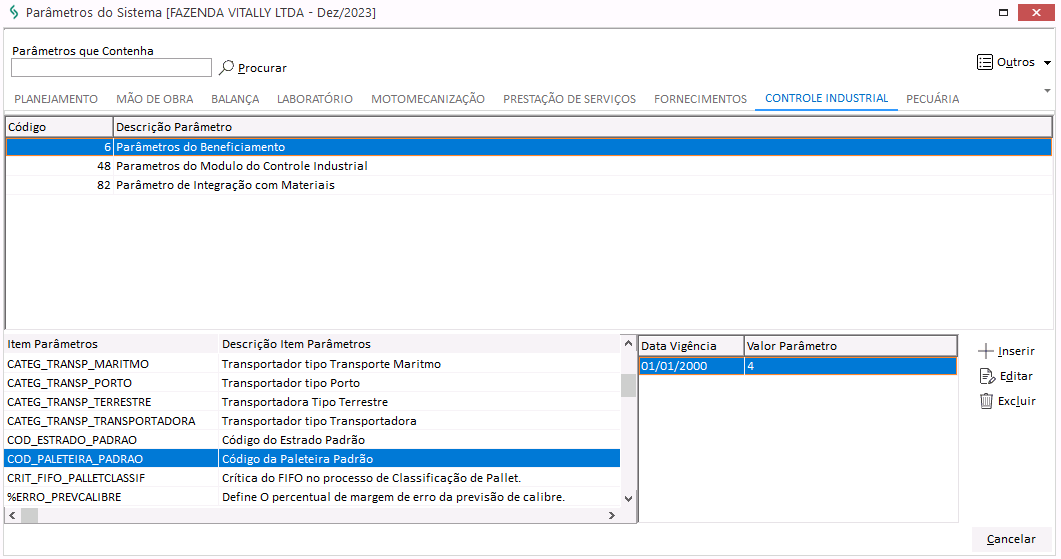Focus the Parâmetros que Contenha input field

point(112,68)
